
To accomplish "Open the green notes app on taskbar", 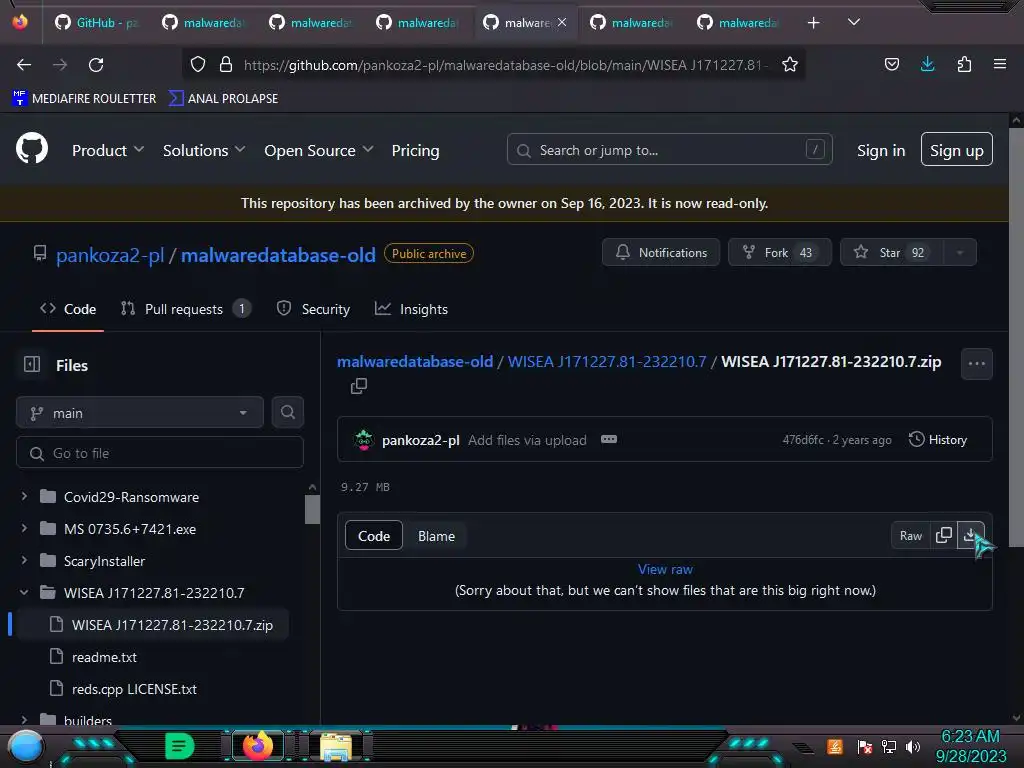I will pos(180,746).
